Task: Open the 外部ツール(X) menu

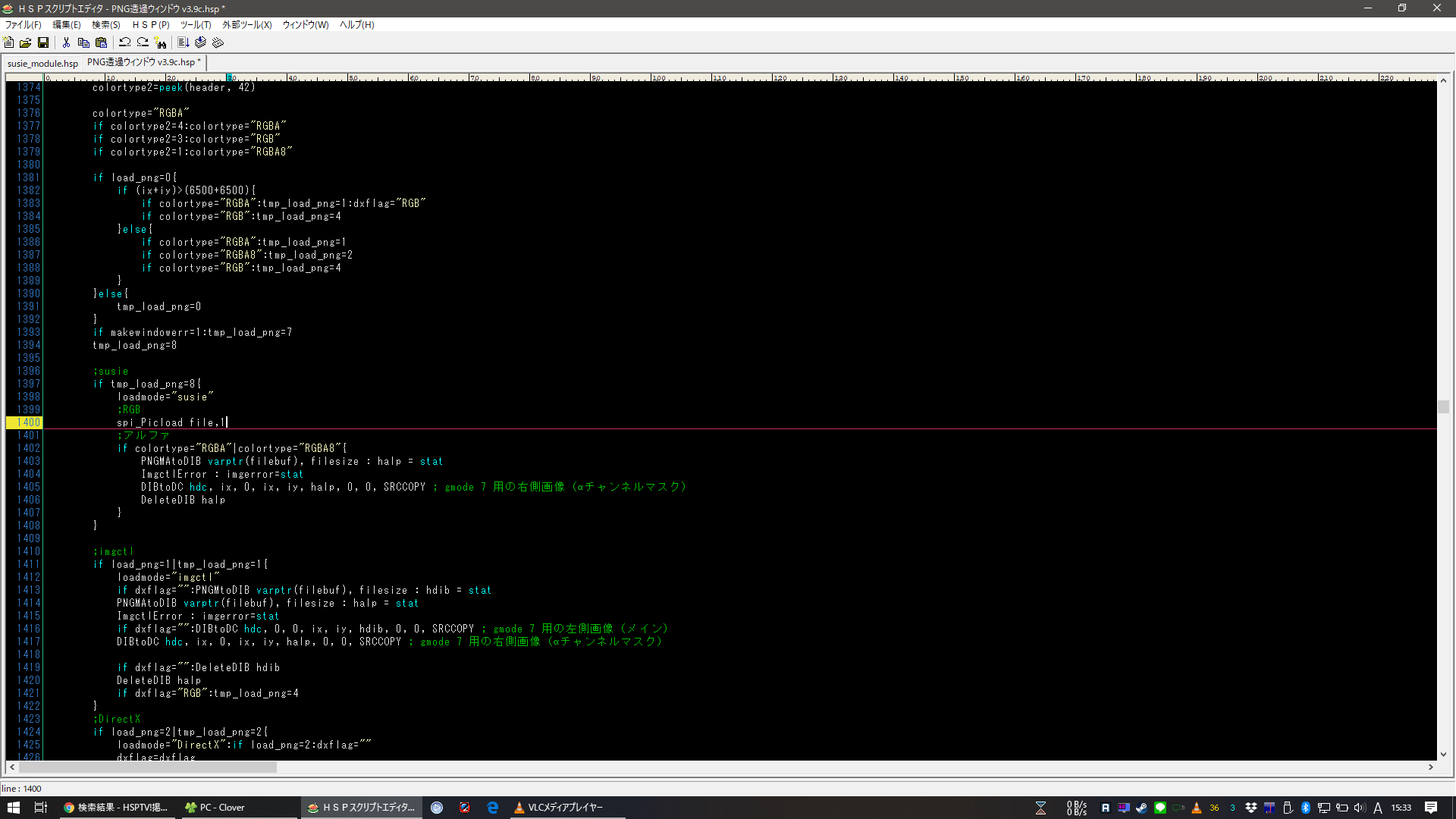Action: tap(246, 24)
